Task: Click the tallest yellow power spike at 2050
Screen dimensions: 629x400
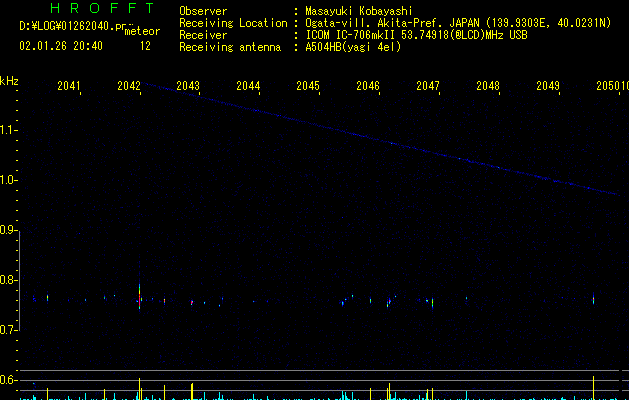Action: (x=593, y=388)
